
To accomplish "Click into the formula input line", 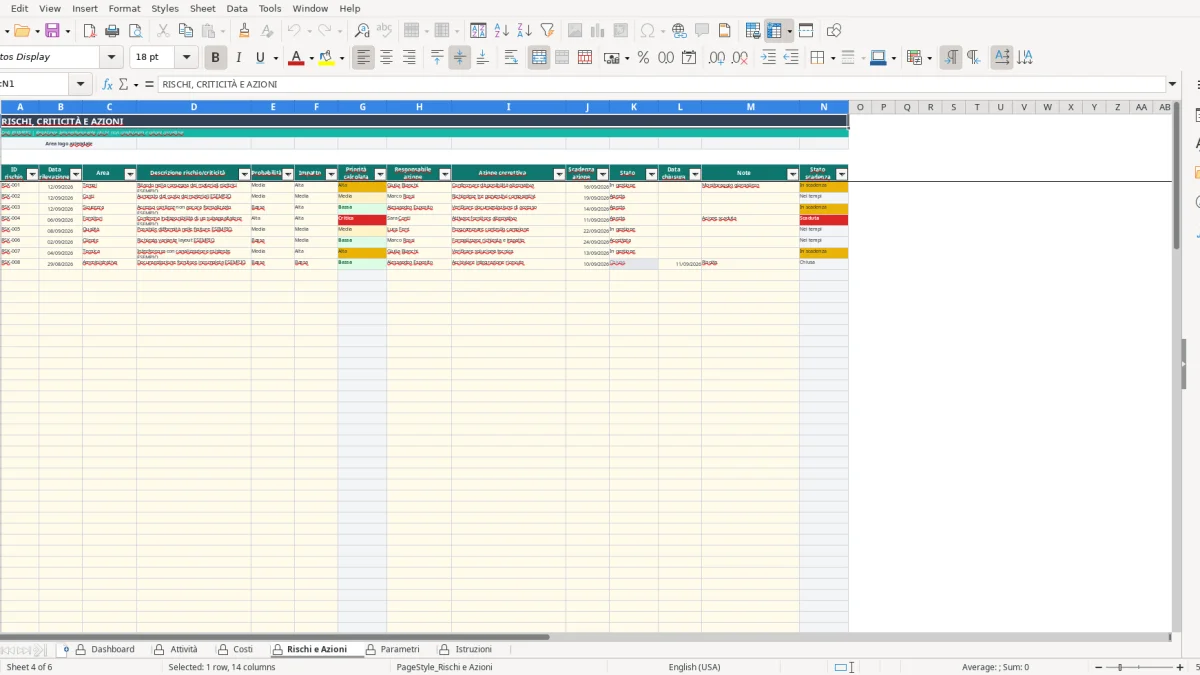I will click(662, 85).
